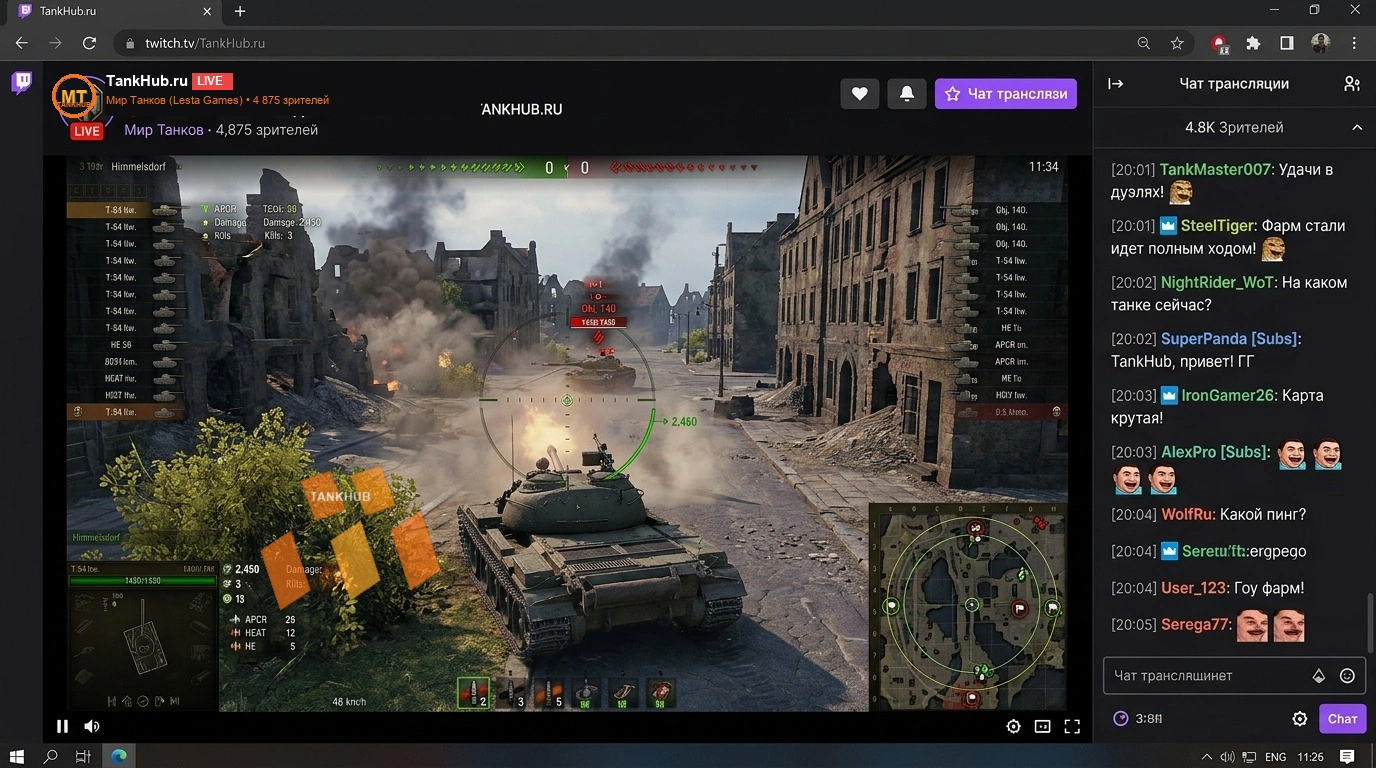The image size is (1376, 768).
Task: Open Windows taskbar search
Action: [x=50, y=756]
